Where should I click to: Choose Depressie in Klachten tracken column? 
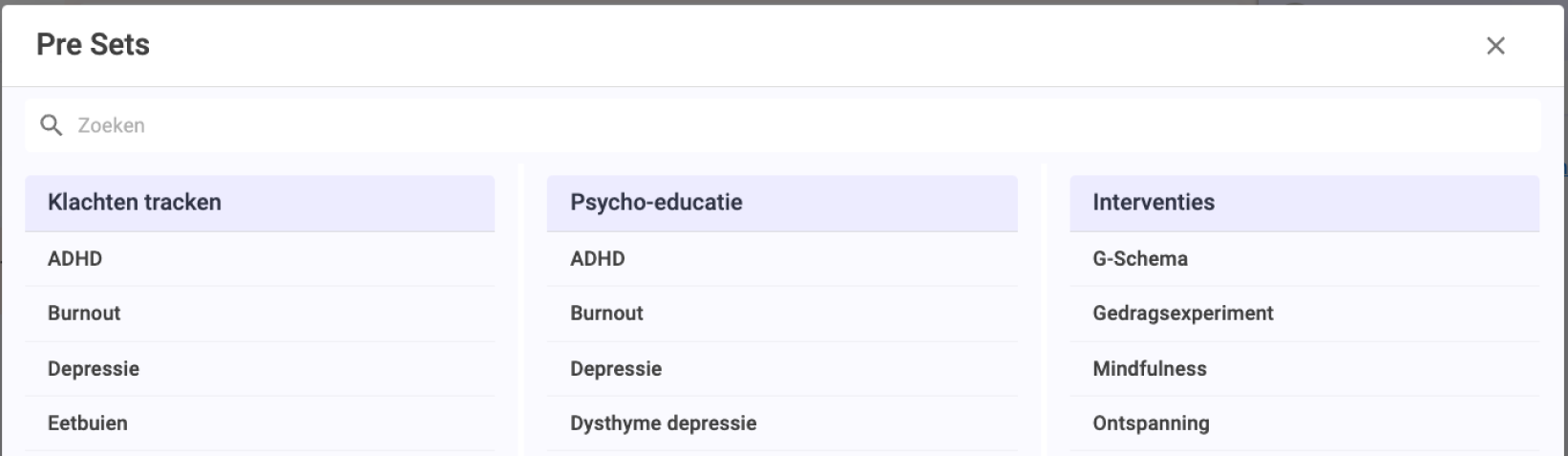260,369
